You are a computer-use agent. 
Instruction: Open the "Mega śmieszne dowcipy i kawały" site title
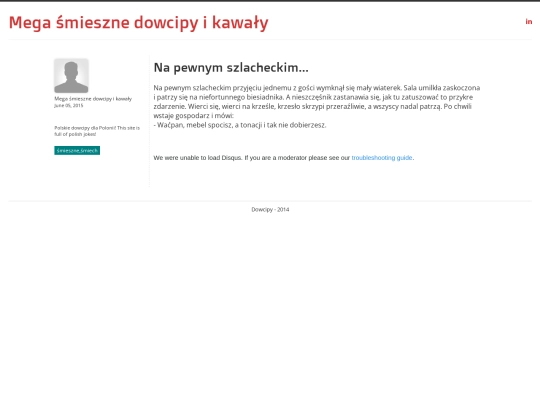coord(138,23)
